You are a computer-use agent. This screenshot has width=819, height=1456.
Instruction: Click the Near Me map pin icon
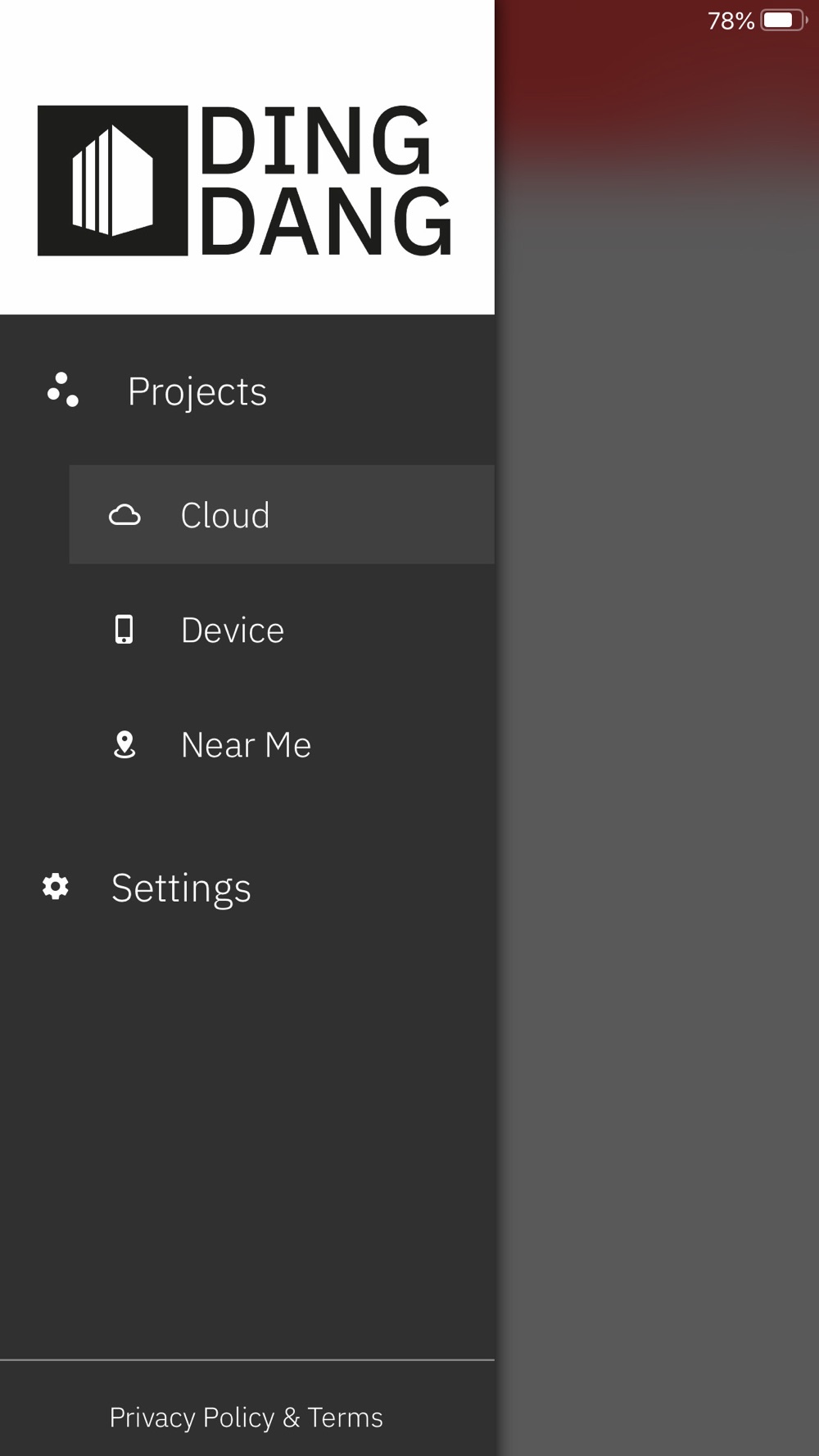[x=124, y=744]
